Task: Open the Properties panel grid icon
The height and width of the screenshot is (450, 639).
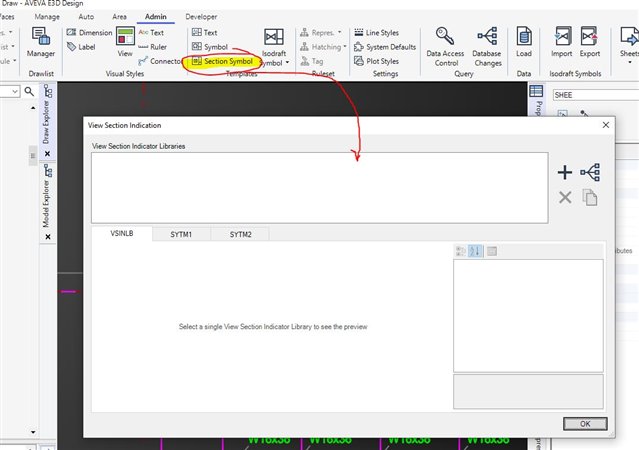Action: tap(536, 91)
